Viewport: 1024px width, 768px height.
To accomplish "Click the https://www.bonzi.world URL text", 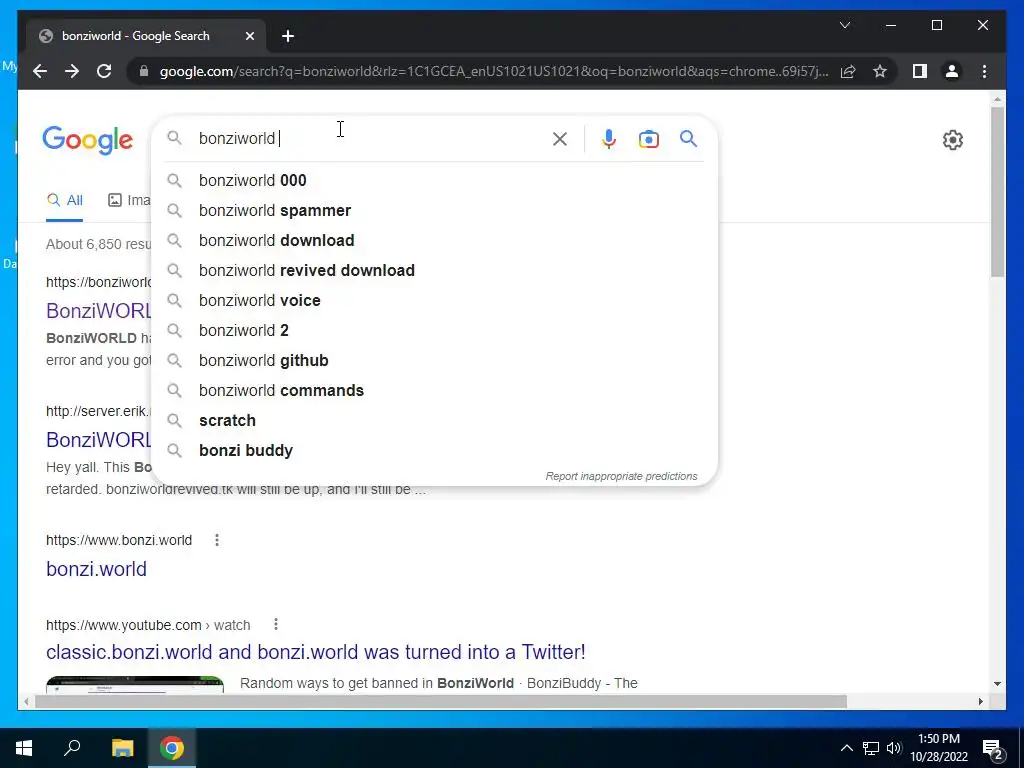I will point(119,540).
